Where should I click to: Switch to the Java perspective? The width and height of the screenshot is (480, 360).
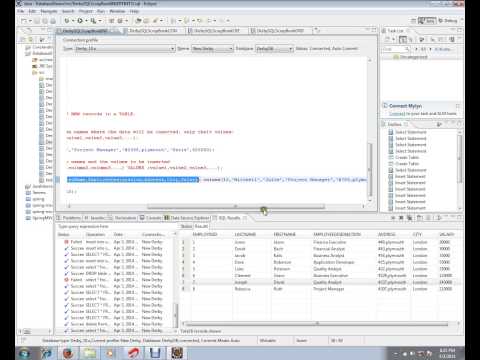pyautogui.click(x=427, y=21)
